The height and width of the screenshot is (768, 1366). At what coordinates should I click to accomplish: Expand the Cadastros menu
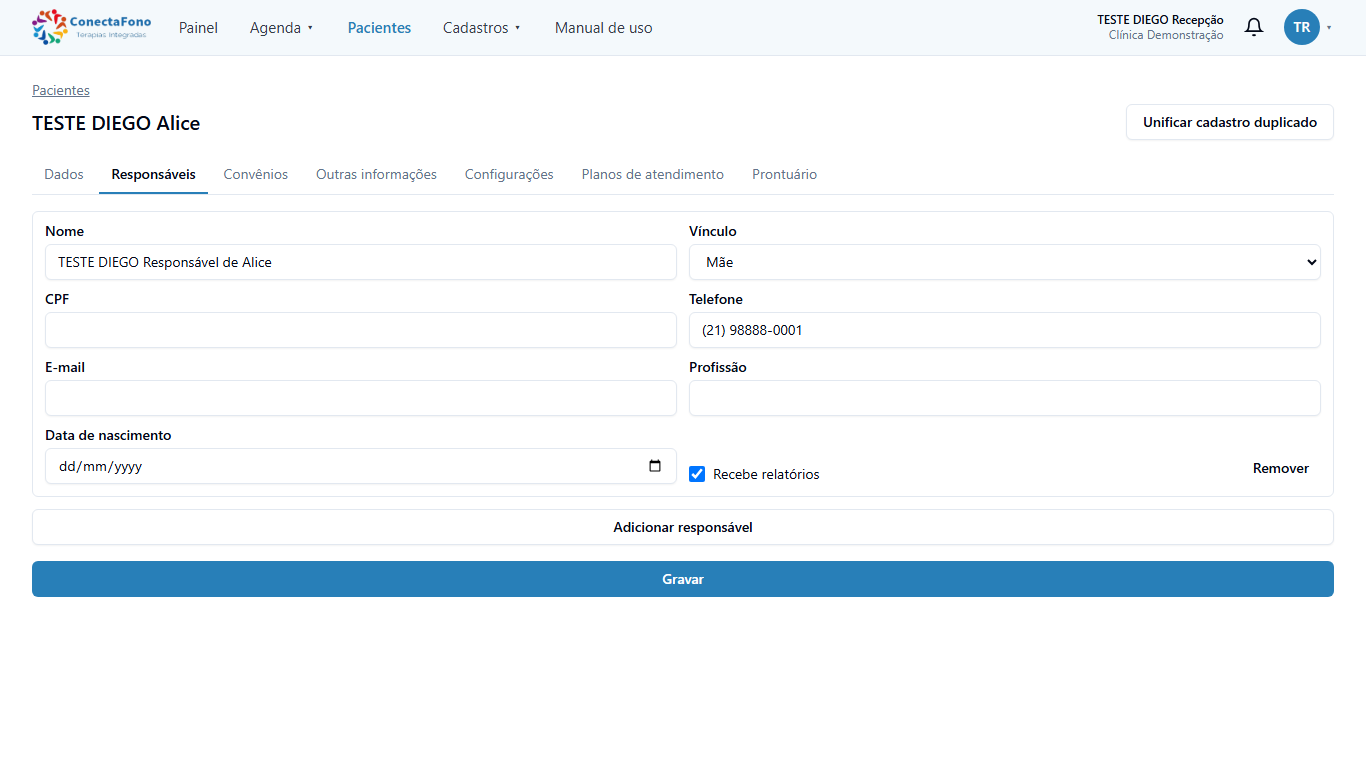[482, 28]
